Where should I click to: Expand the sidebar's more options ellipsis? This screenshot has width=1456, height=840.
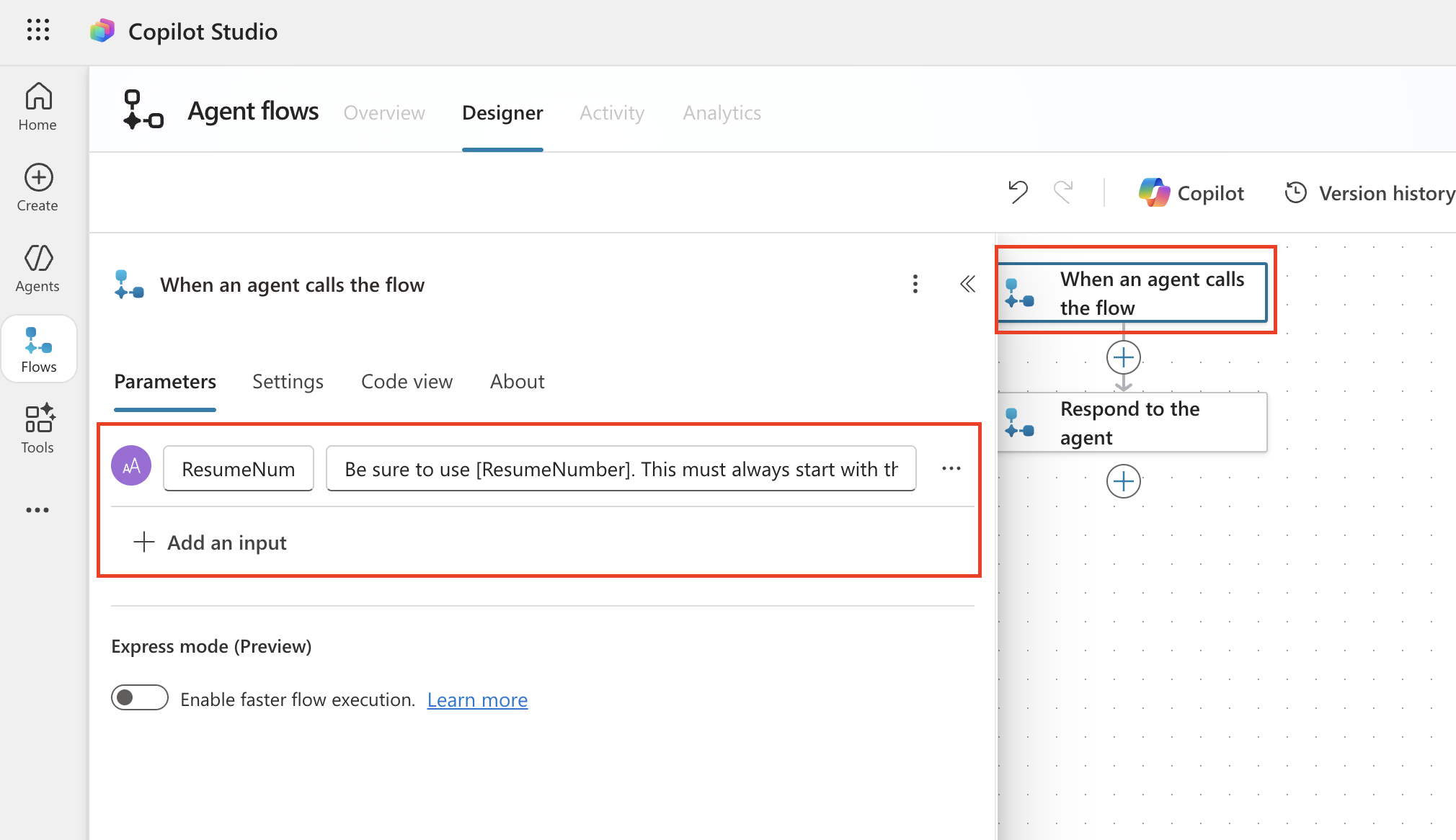pyautogui.click(x=37, y=510)
